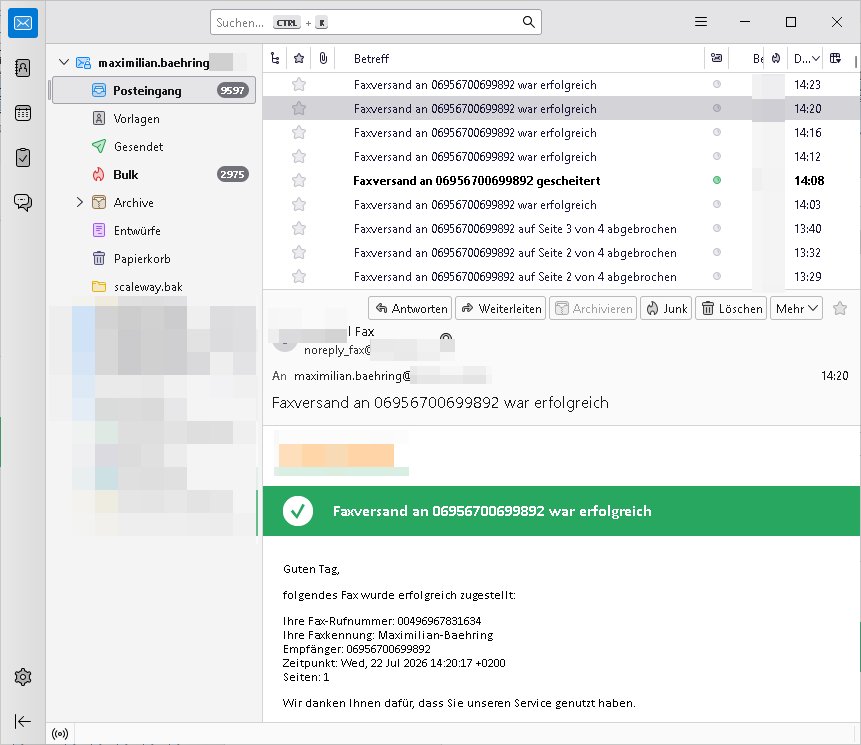Click the online status indicator icon
The height and width of the screenshot is (745, 861).
point(60,733)
